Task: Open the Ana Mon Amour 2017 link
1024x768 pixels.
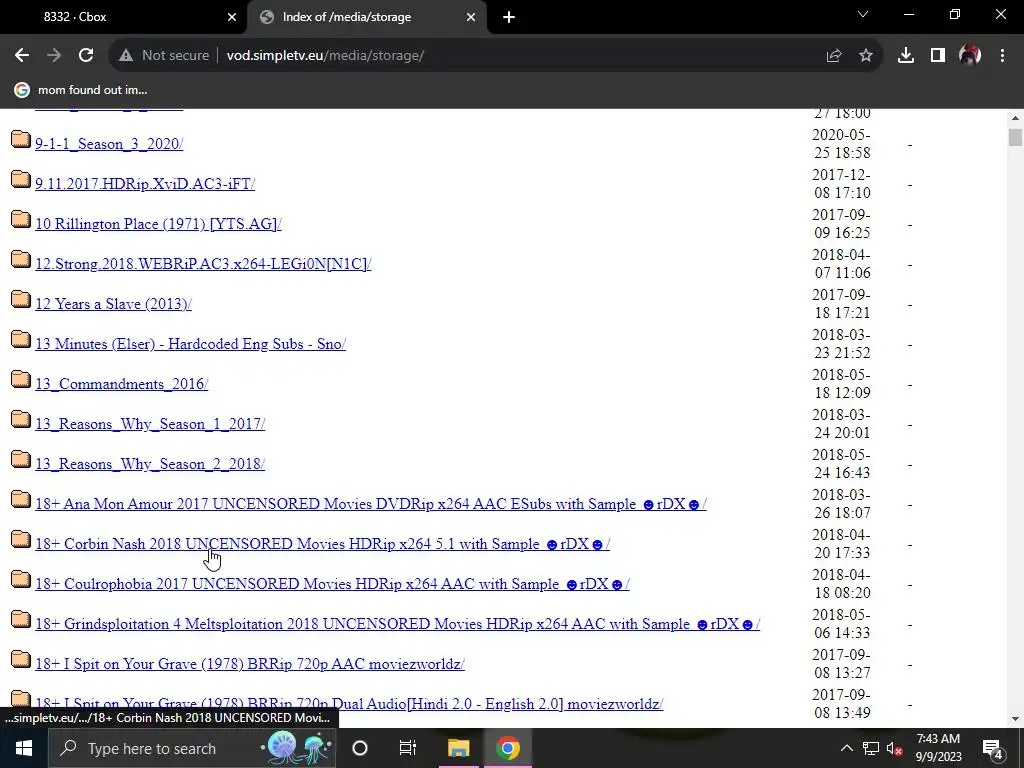Action: [x=371, y=504]
